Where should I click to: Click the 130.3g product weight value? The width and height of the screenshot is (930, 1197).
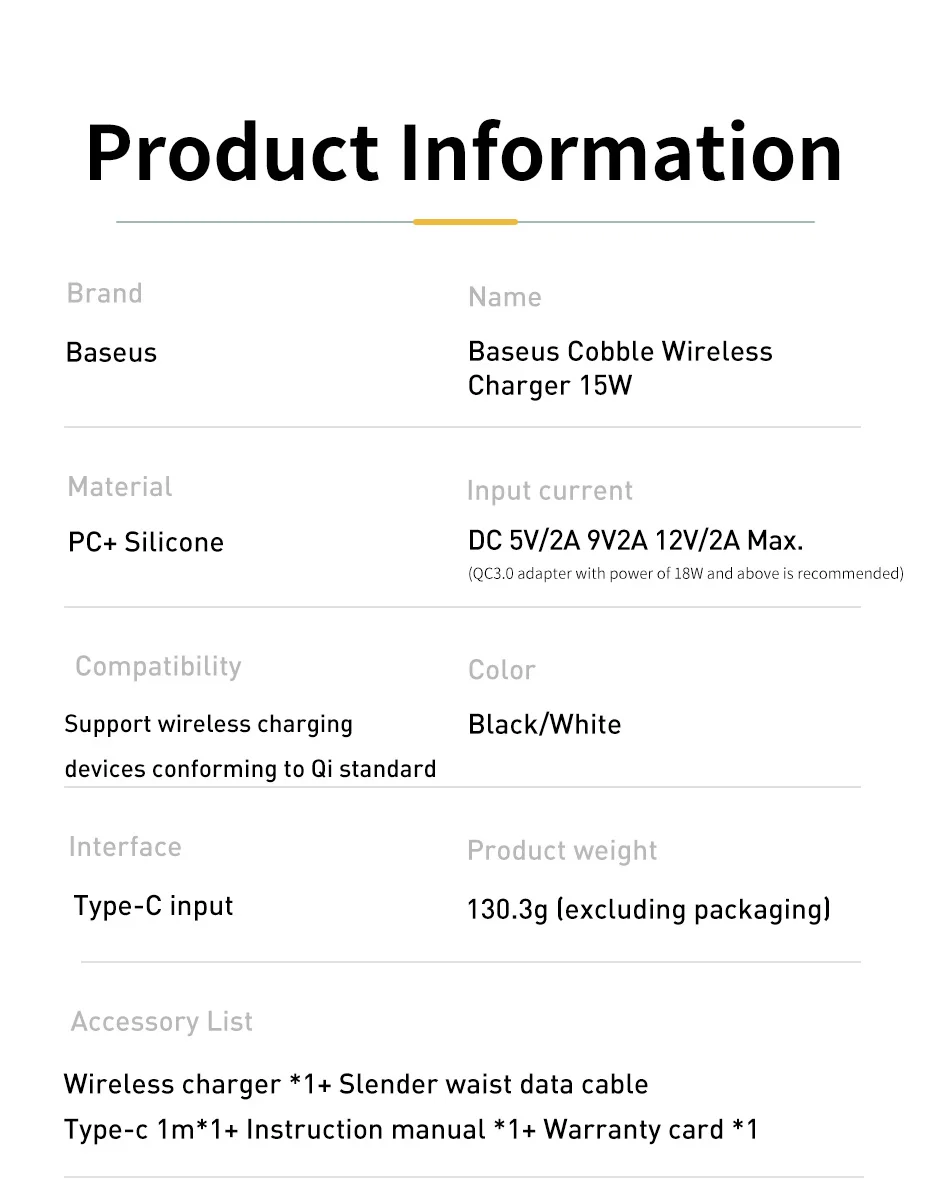(x=649, y=909)
